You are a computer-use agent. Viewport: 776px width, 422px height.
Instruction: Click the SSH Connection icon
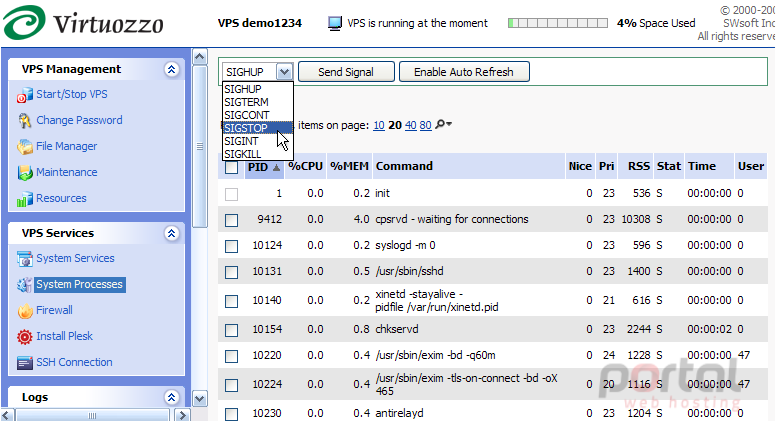[25, 363]
